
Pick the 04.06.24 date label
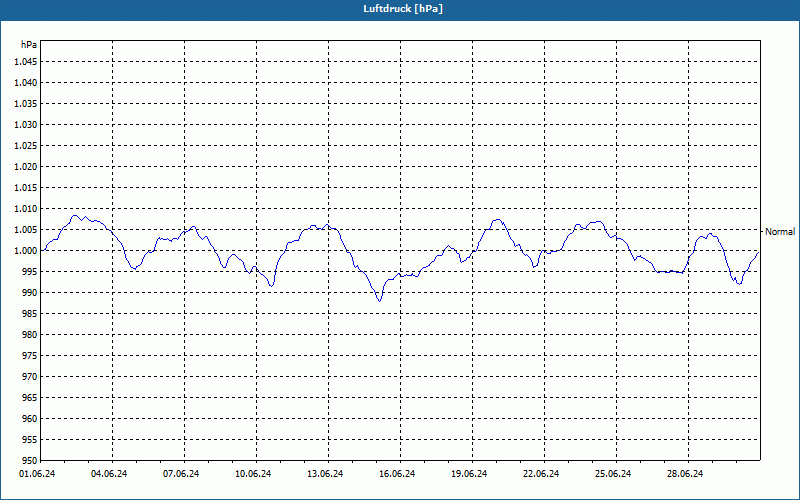coord(109,474)
